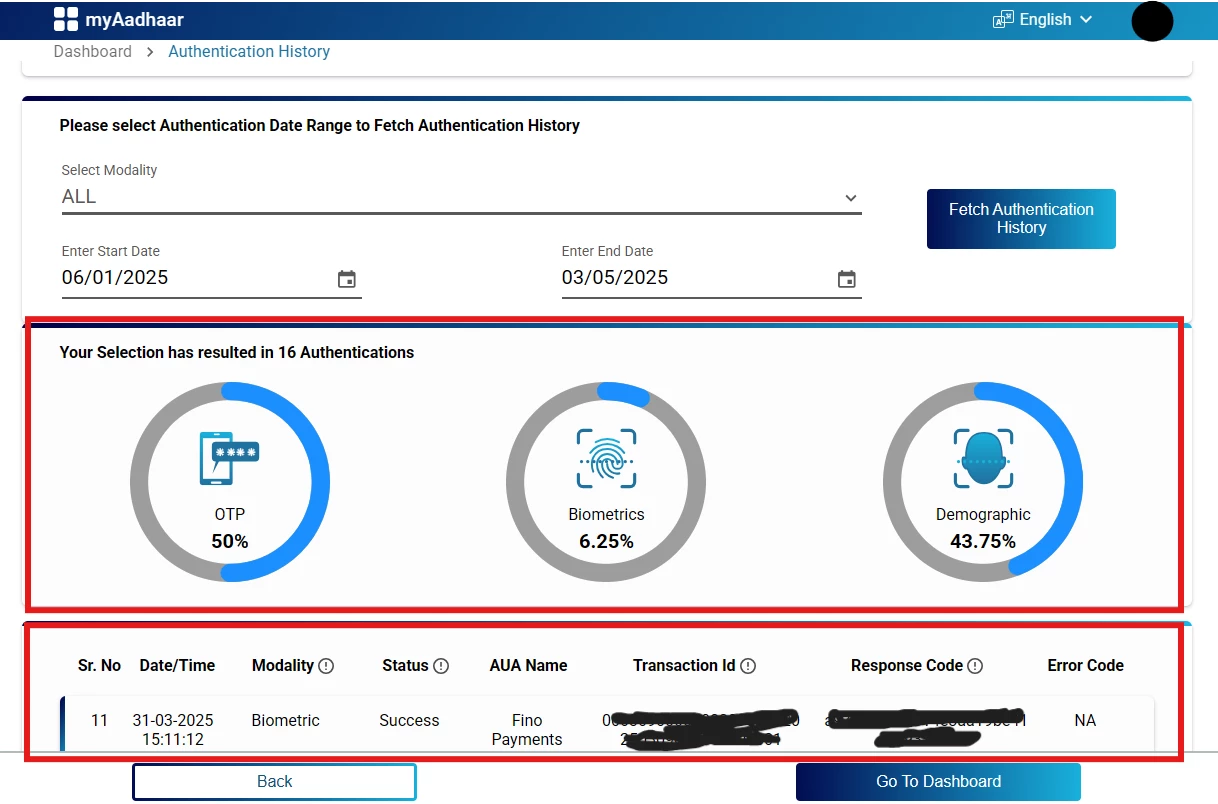Focus the Start Date field showing 06/01/2025
The height and width of the screenshot is (804, 1218).
pyautogui.click(x=211, y=278)
